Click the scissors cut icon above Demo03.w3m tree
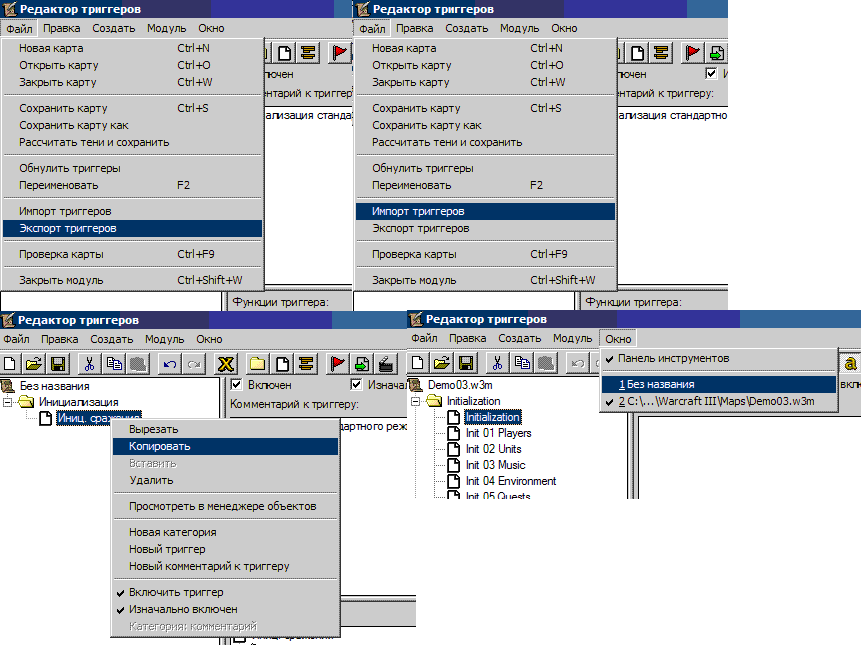The height and width of the screenshot is (662, 861). coord(498,364)
